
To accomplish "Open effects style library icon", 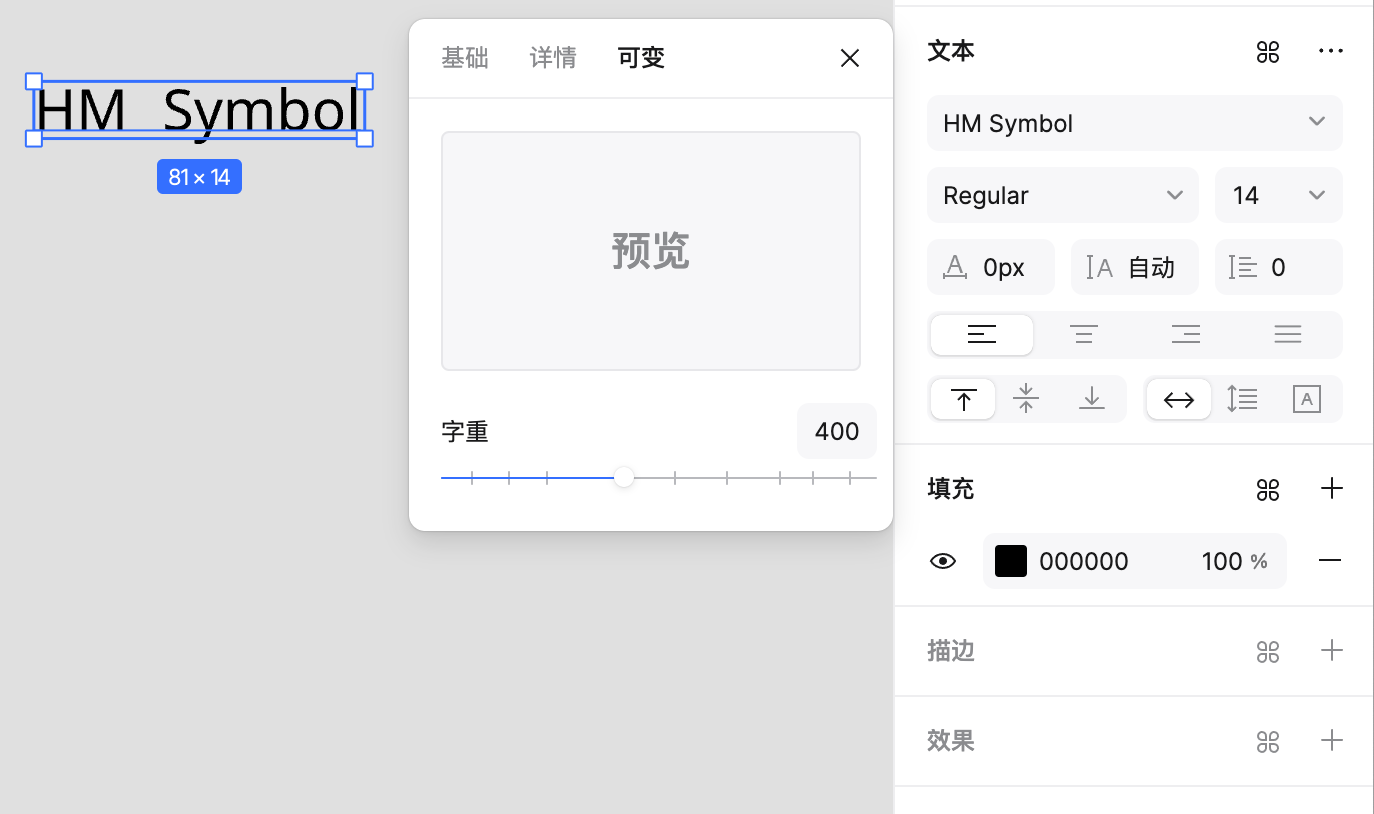I will tap(1268, 742).
